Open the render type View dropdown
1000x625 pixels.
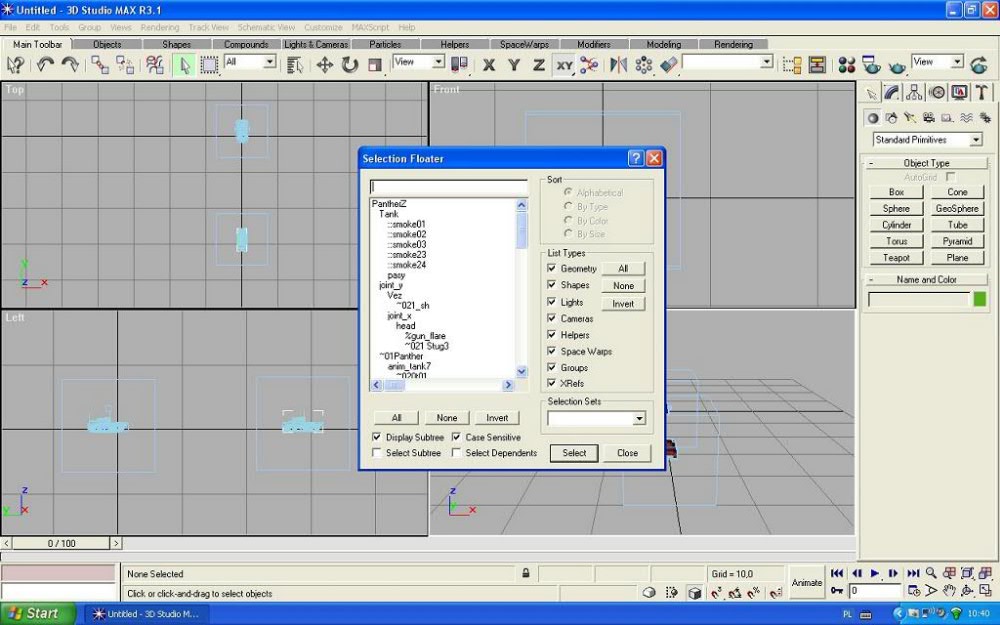(x=957, y=62)
